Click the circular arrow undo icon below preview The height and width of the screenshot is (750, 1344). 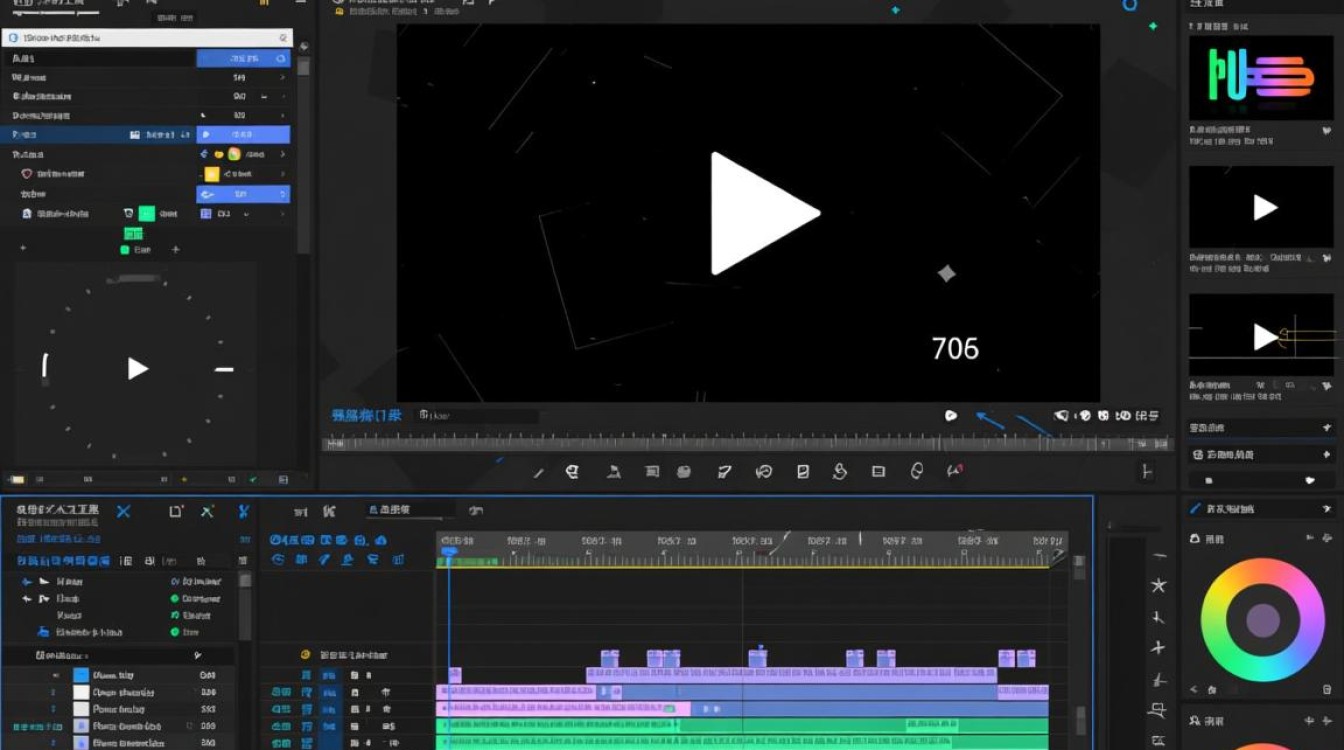tap(764, 471)
